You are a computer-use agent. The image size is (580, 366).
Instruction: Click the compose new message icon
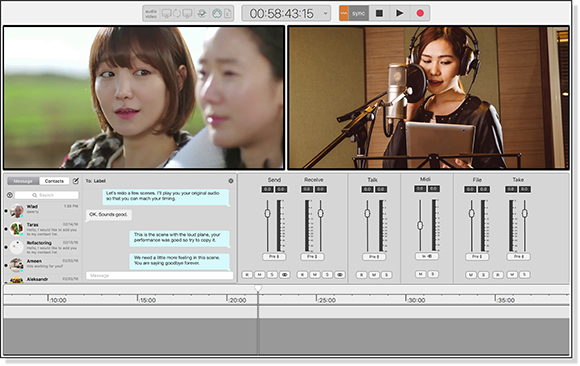coord(76,181)
